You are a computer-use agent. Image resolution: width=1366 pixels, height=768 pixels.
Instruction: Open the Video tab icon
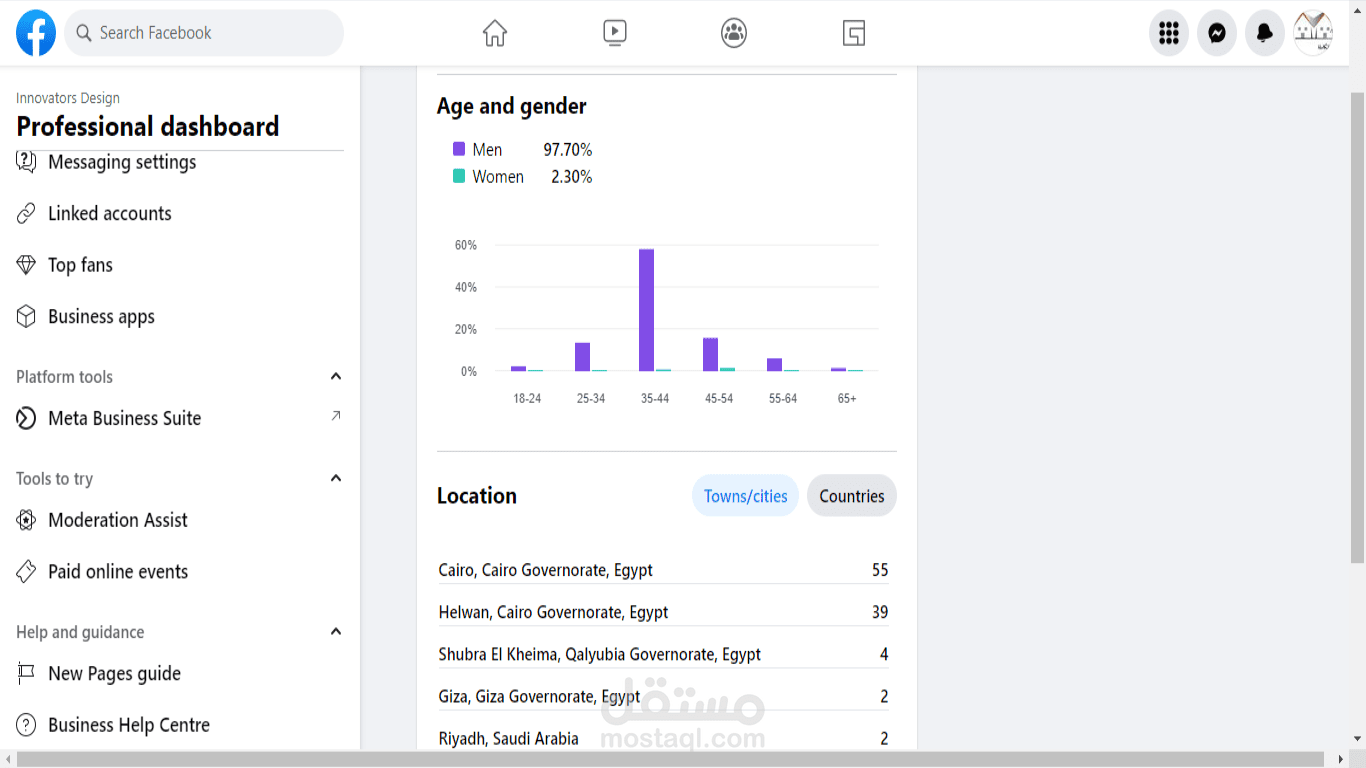(615, 33)
